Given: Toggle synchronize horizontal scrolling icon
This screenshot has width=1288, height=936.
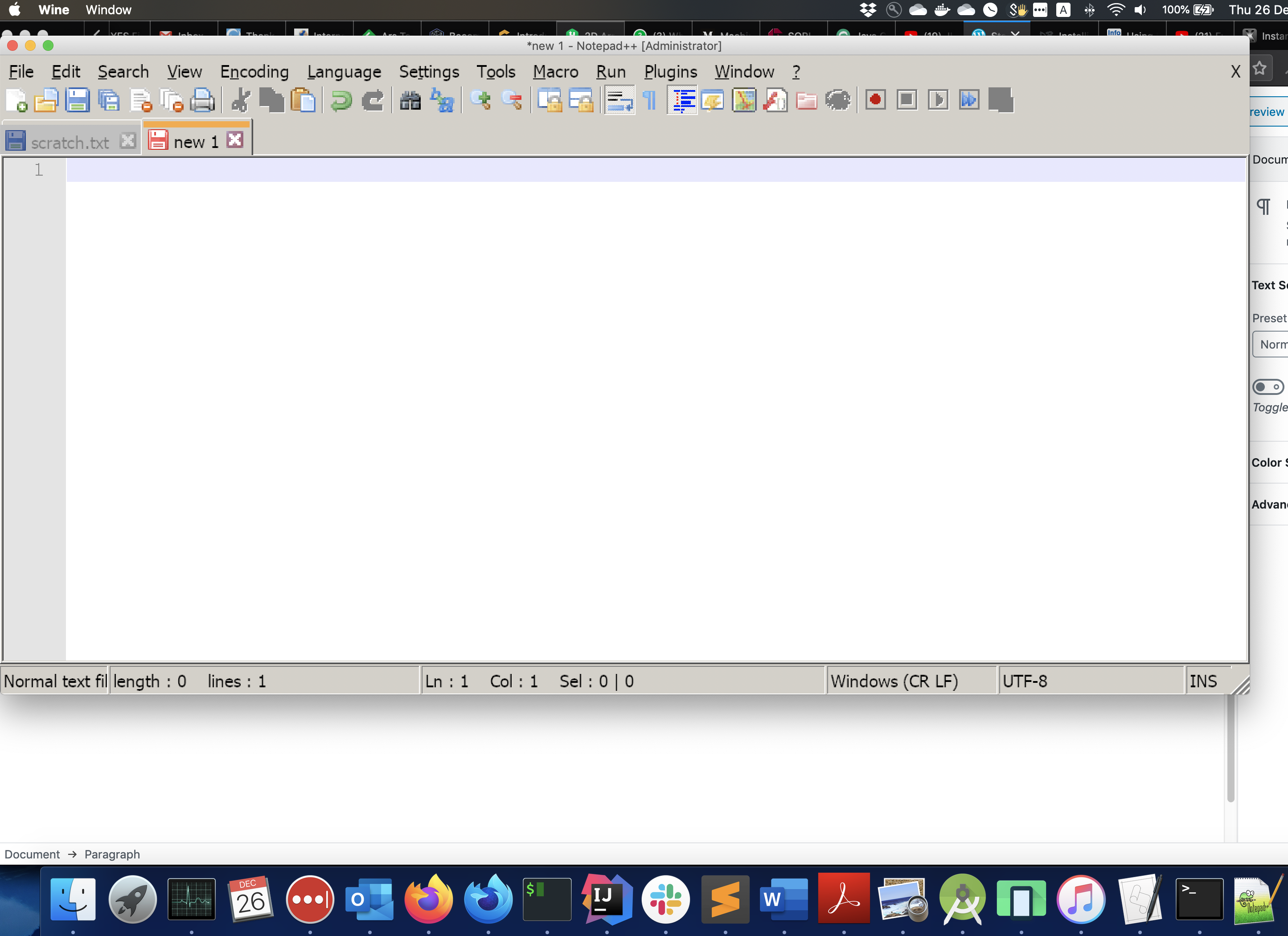Looking at the screenshot, I should coord(581,101).
